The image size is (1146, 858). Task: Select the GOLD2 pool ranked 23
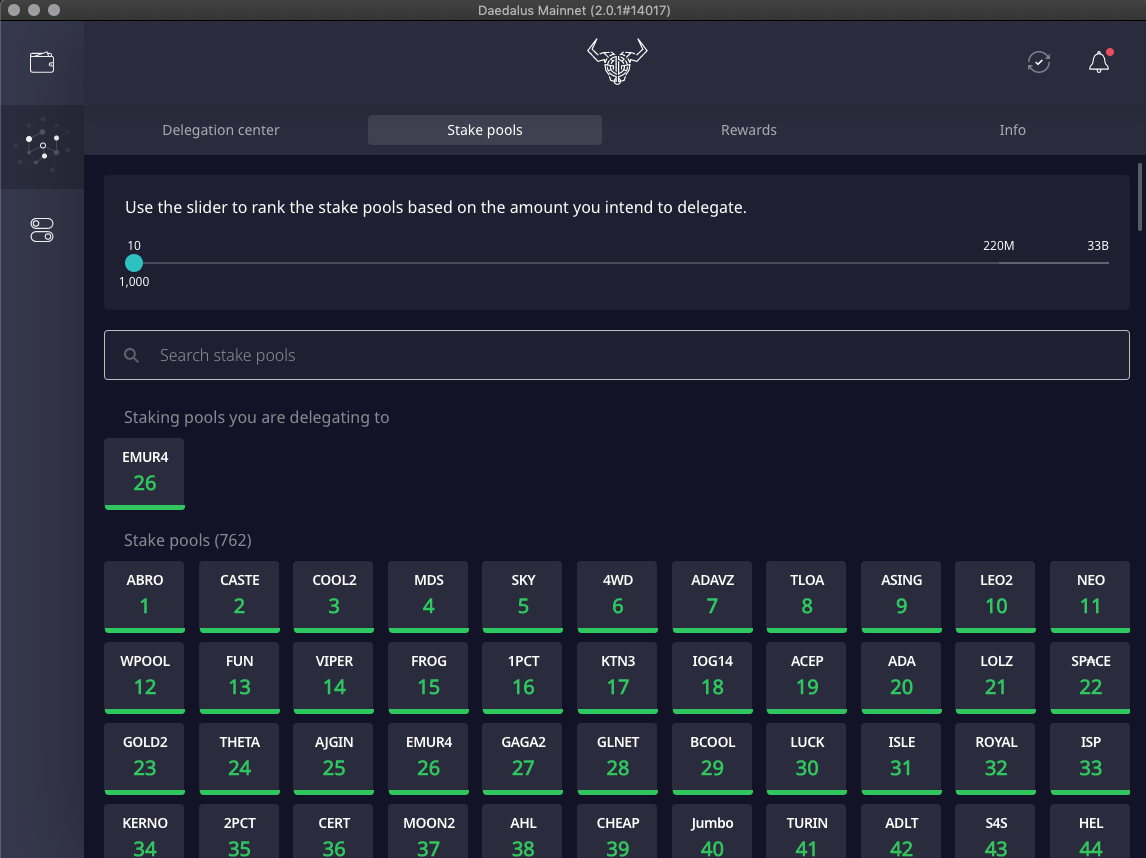pos(145,759)
